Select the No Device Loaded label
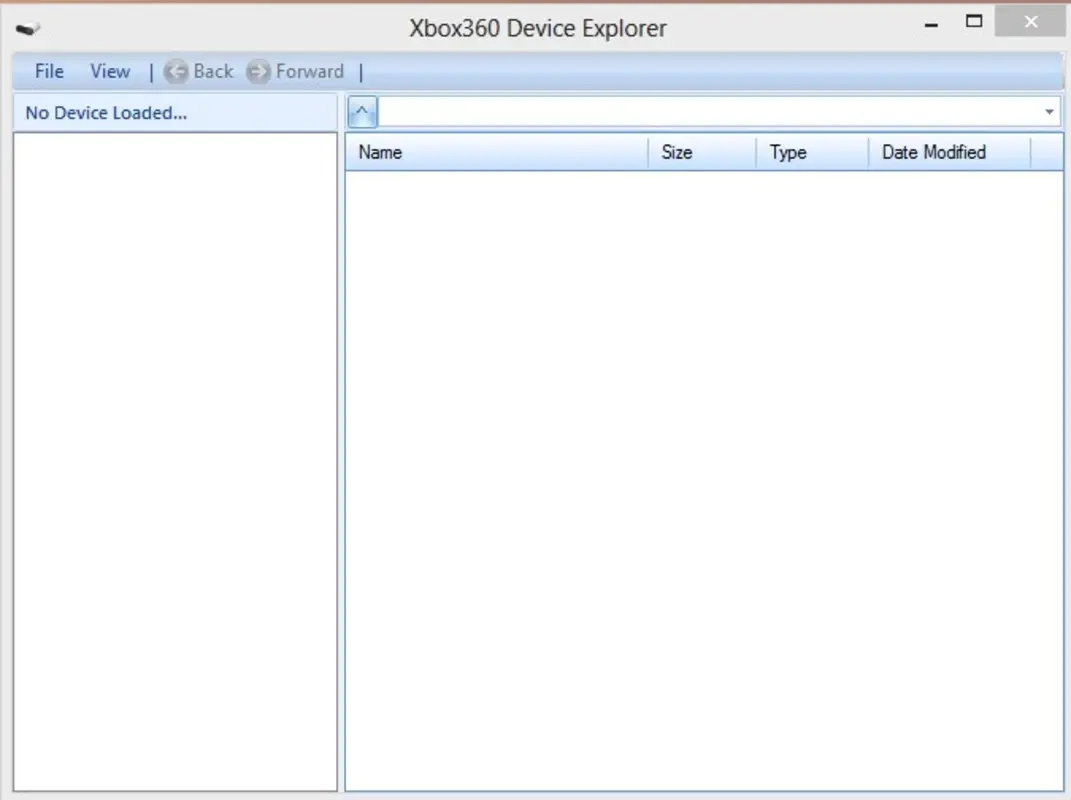 (104, 112)
